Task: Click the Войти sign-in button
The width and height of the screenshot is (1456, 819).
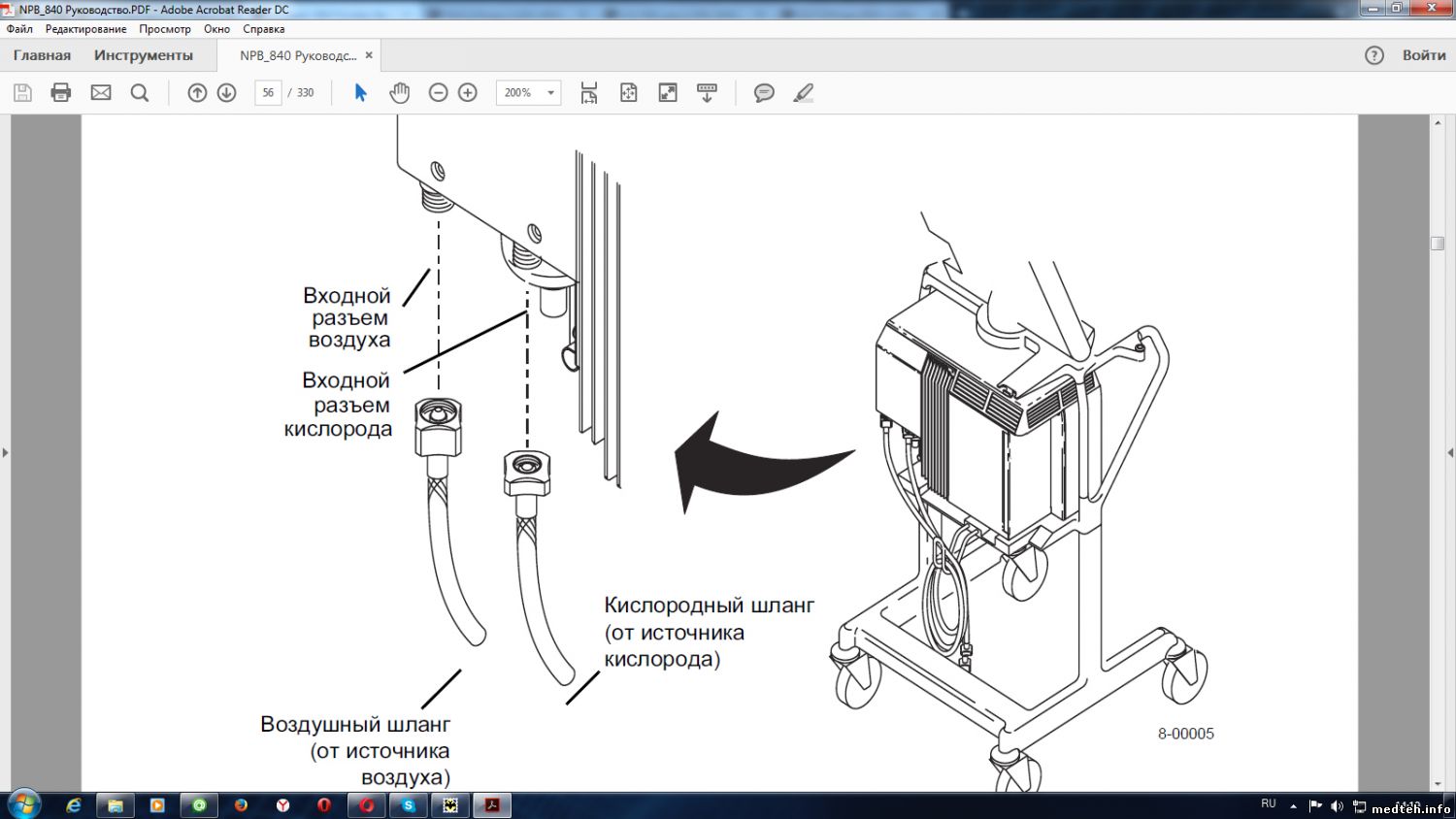Action: 1423,55
